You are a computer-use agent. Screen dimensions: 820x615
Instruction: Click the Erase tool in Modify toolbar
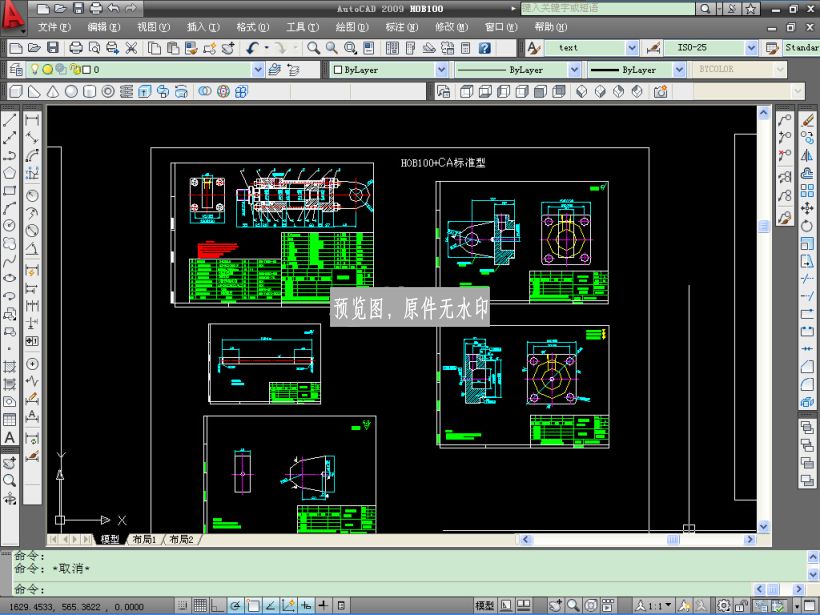tap(807, 120)
